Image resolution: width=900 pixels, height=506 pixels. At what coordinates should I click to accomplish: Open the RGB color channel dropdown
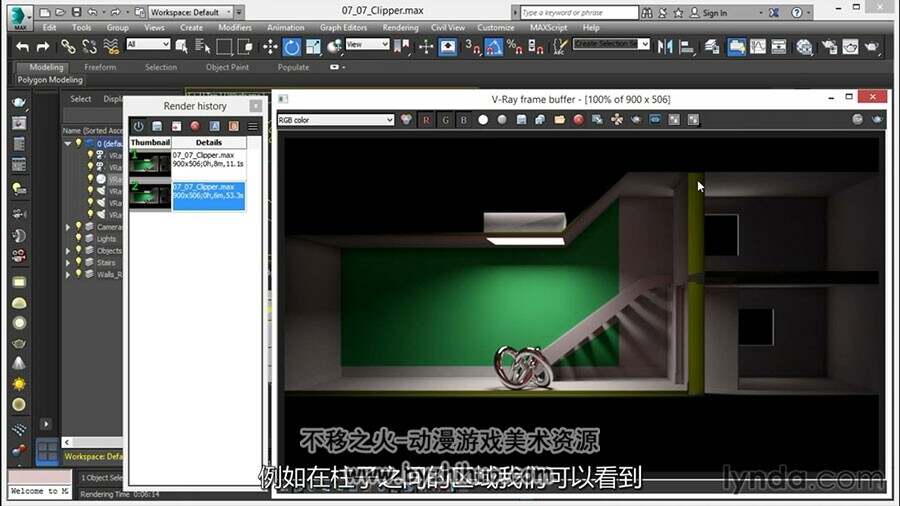pyautogui.click(x=336, y=120)
